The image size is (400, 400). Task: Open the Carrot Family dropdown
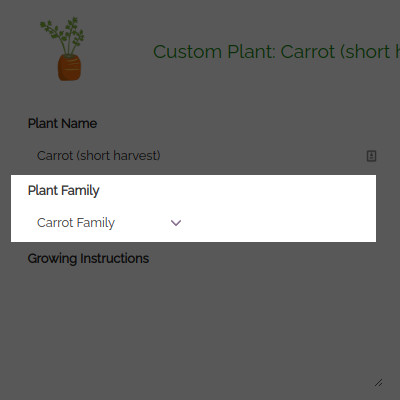click(109, 223)
